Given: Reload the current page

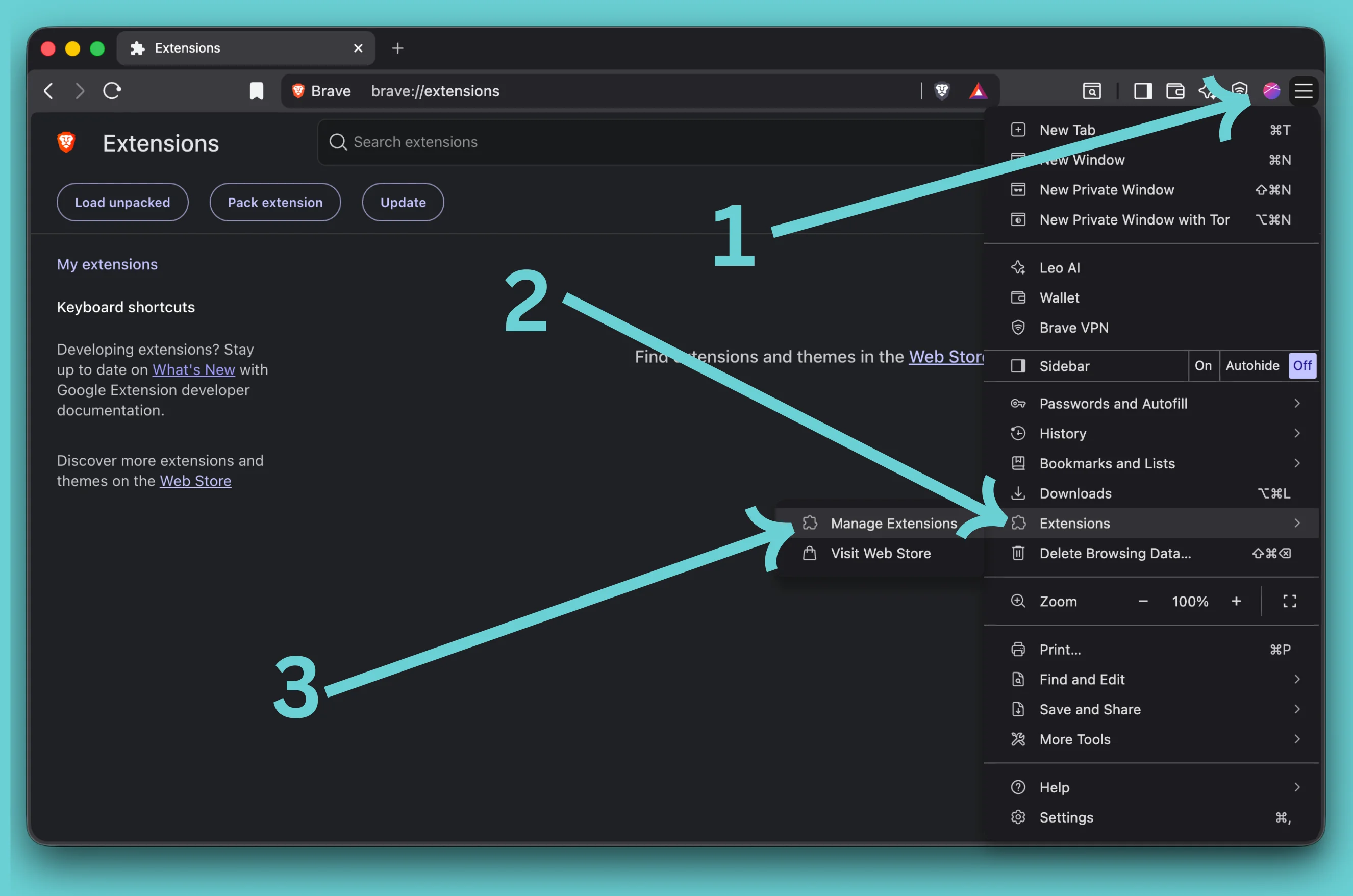Looking at the screenshot, I should pos(112,91).
